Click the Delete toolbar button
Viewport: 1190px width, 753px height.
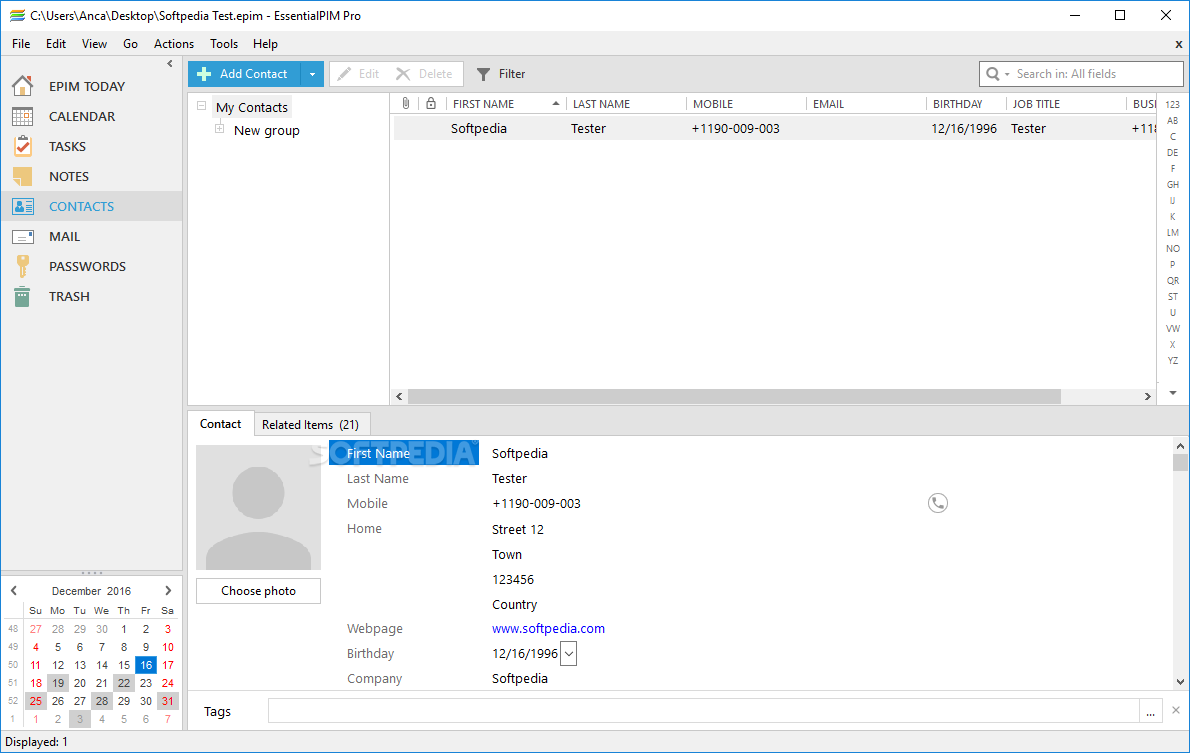[x=425, y=74]
